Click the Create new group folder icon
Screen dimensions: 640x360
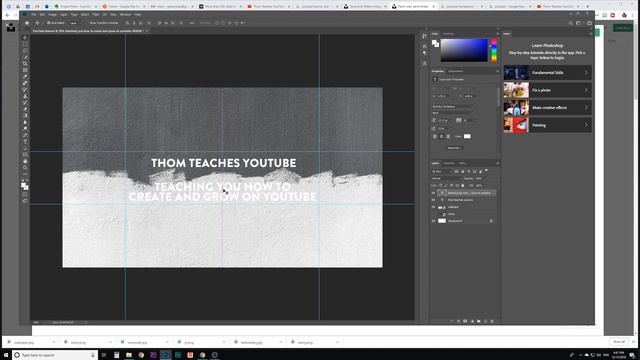pyautogui.click(x=479, y=322)
